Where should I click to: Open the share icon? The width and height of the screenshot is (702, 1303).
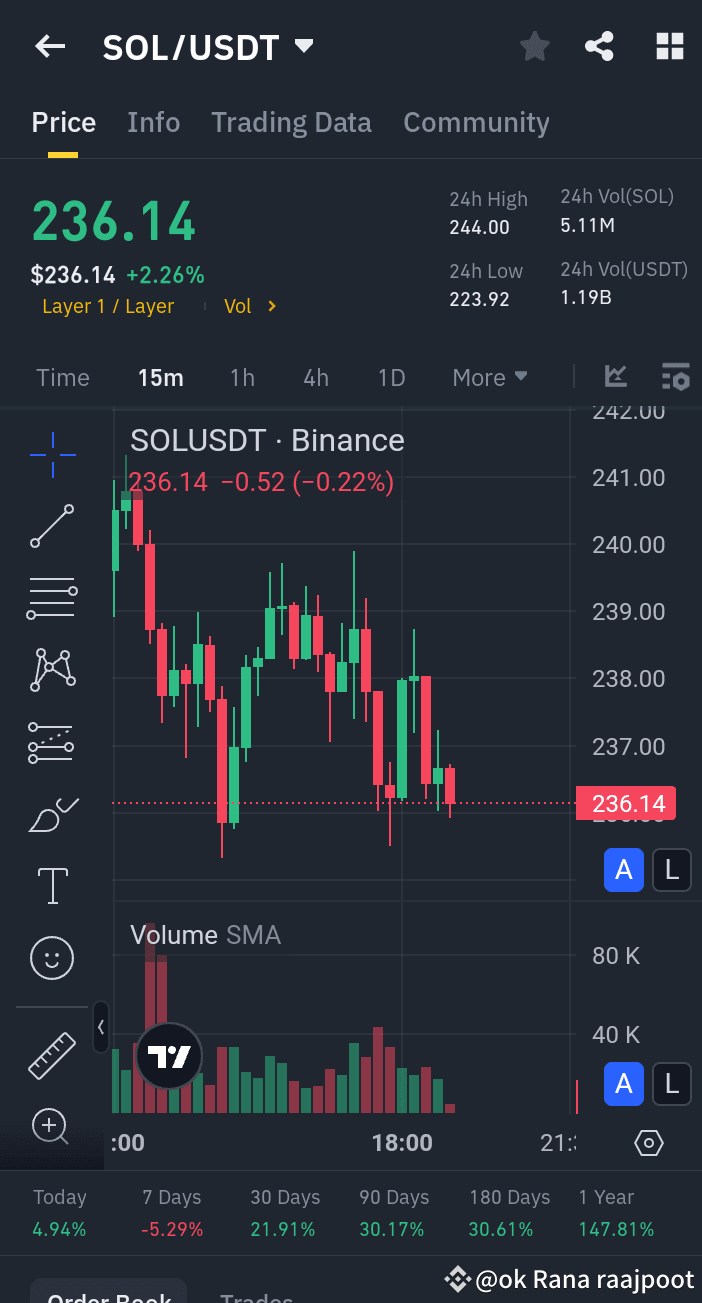click(599, 46)
